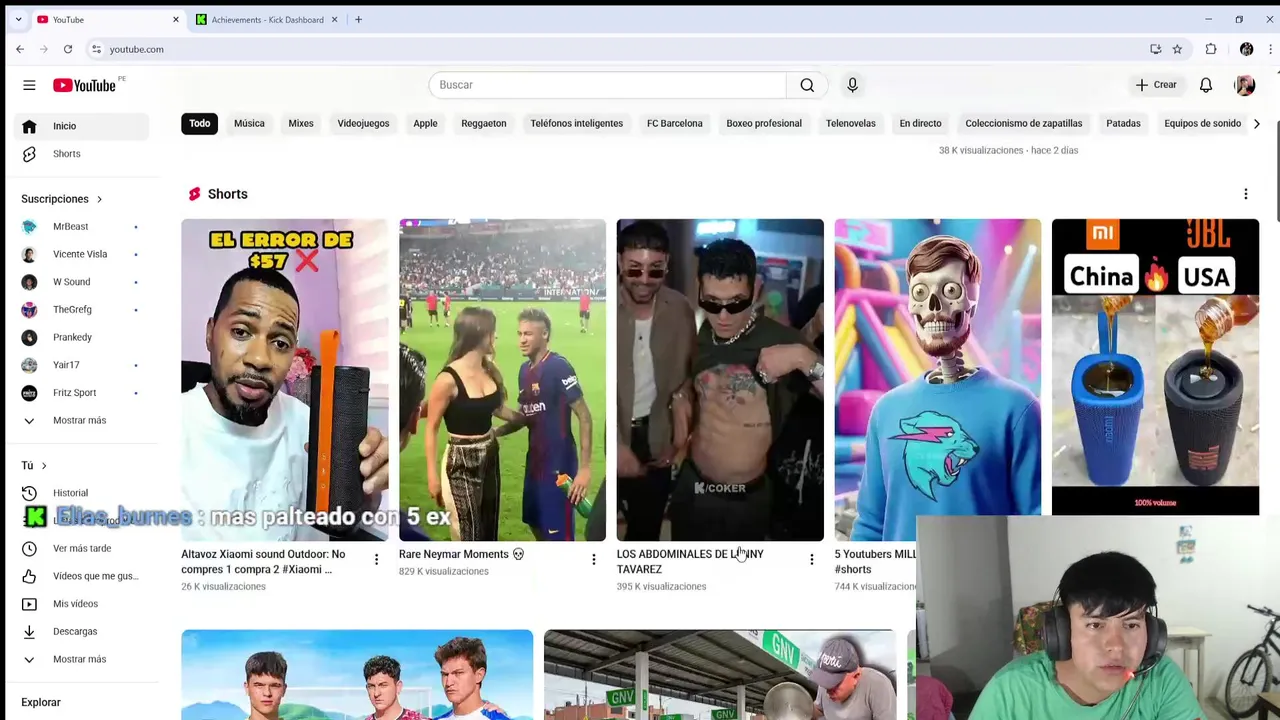1280x720 pixels.
Task: Play the China vs USA speaker short
Action: 1156,368
